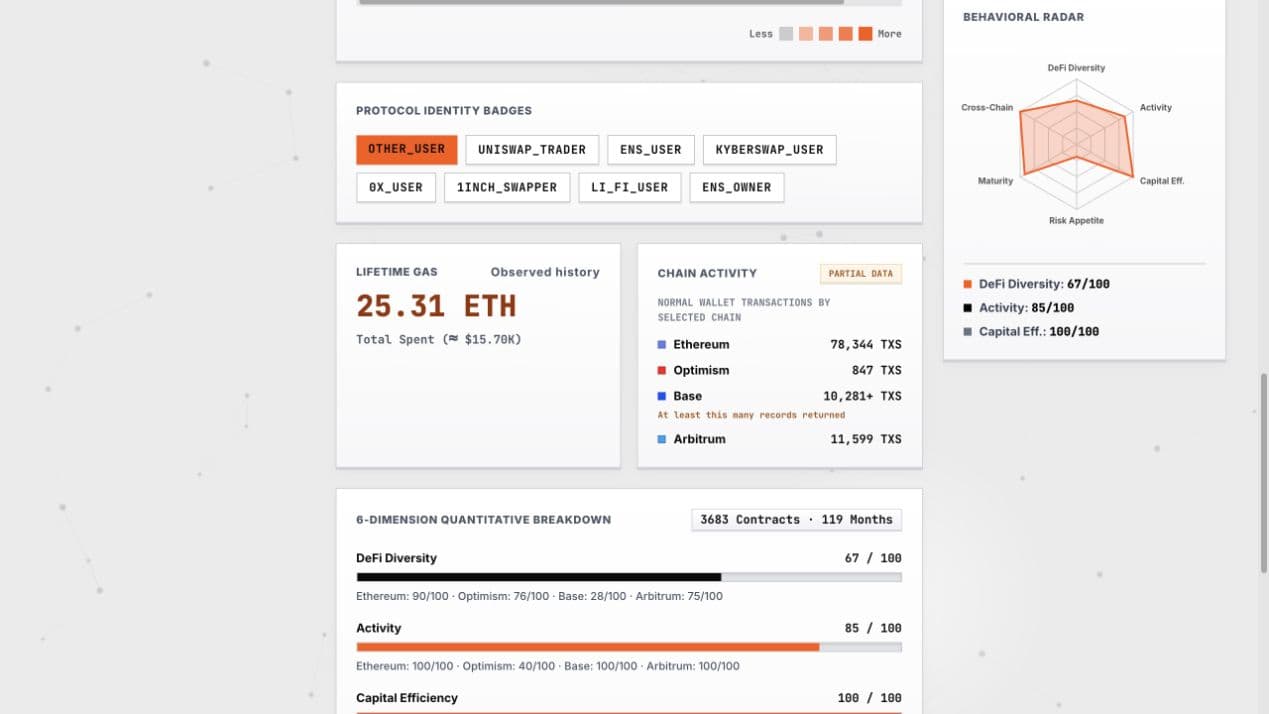Click the '85 / 100' Activity score
This screenshot has height=714, width=1269.
pos(873,629)
